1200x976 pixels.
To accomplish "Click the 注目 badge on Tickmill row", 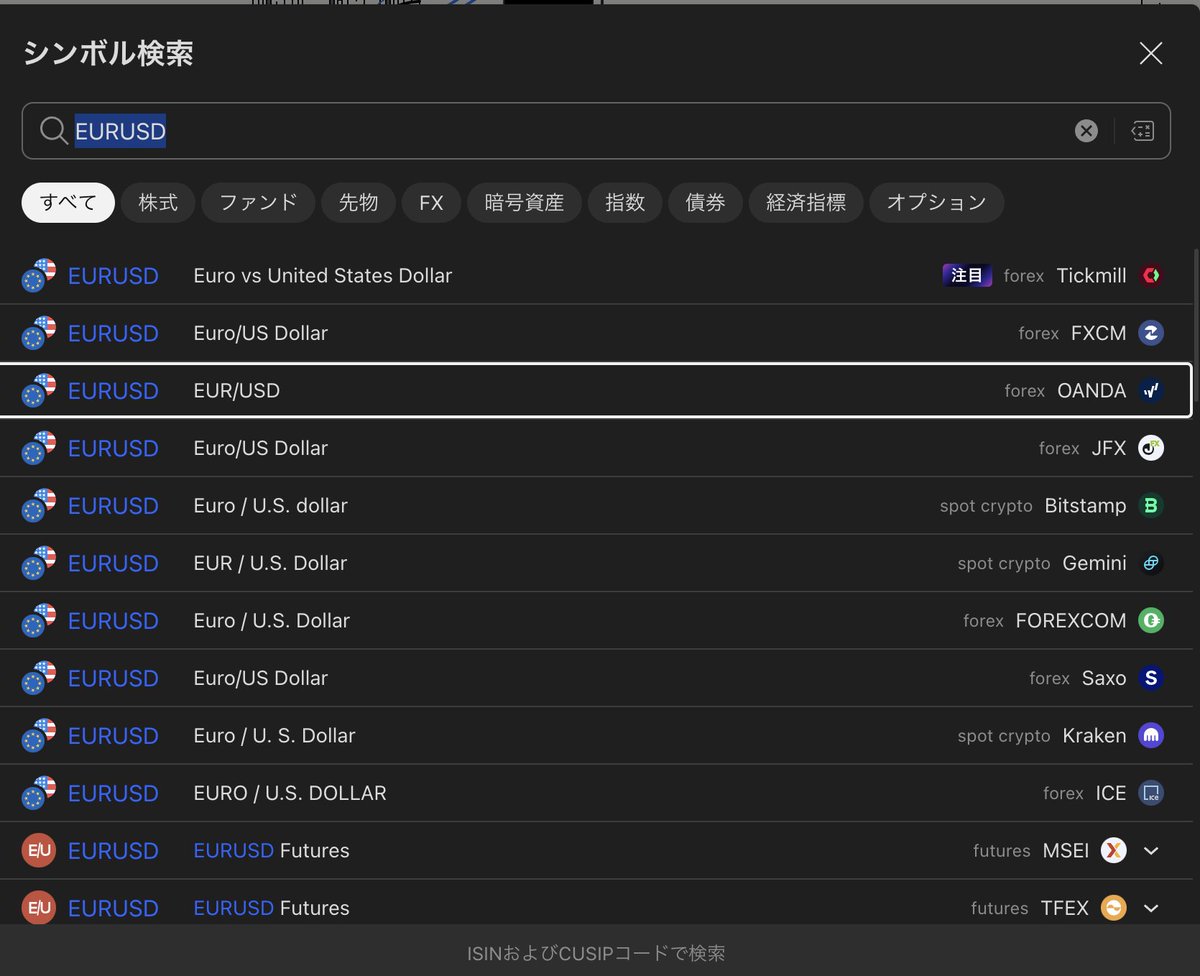I will coord(967,275).
